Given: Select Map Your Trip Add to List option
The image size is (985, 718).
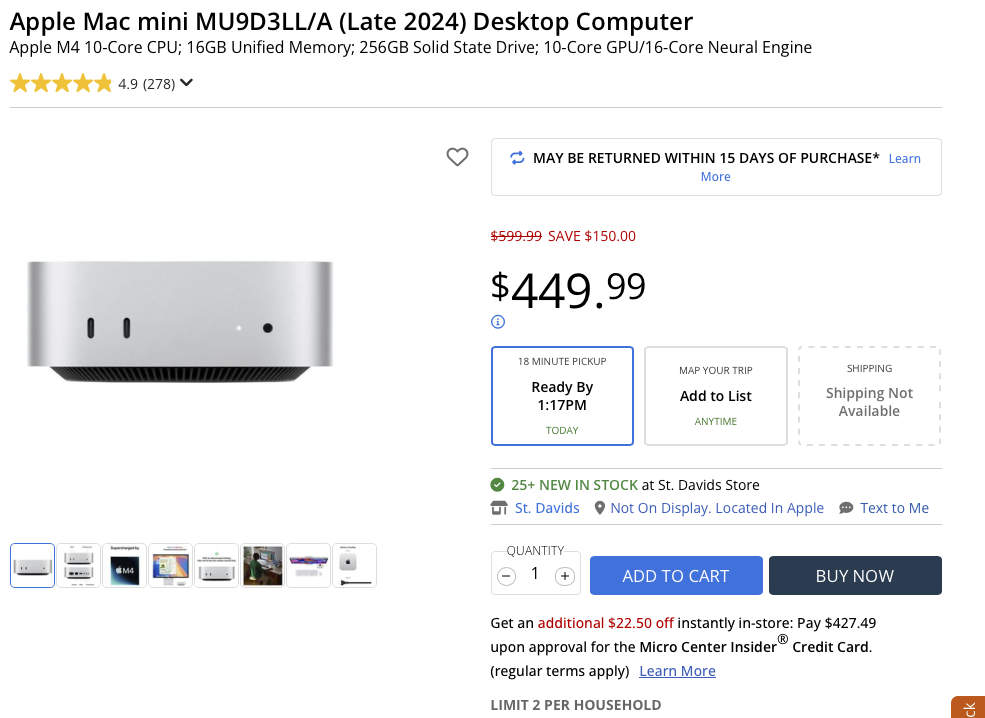Looking at the screenshot, I should pyautogui.click(x=716, y=396).
